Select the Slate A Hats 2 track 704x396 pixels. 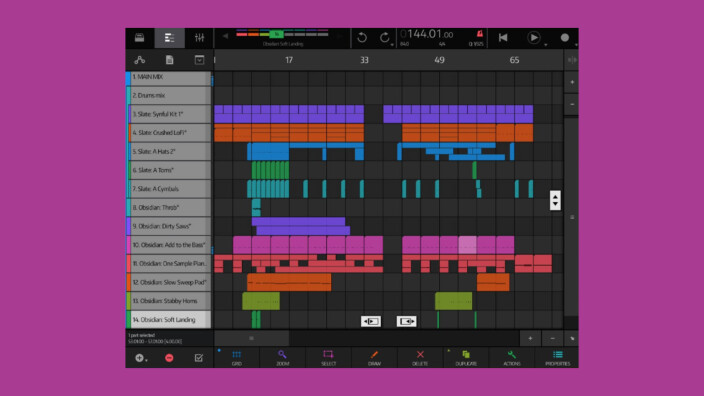170,152
